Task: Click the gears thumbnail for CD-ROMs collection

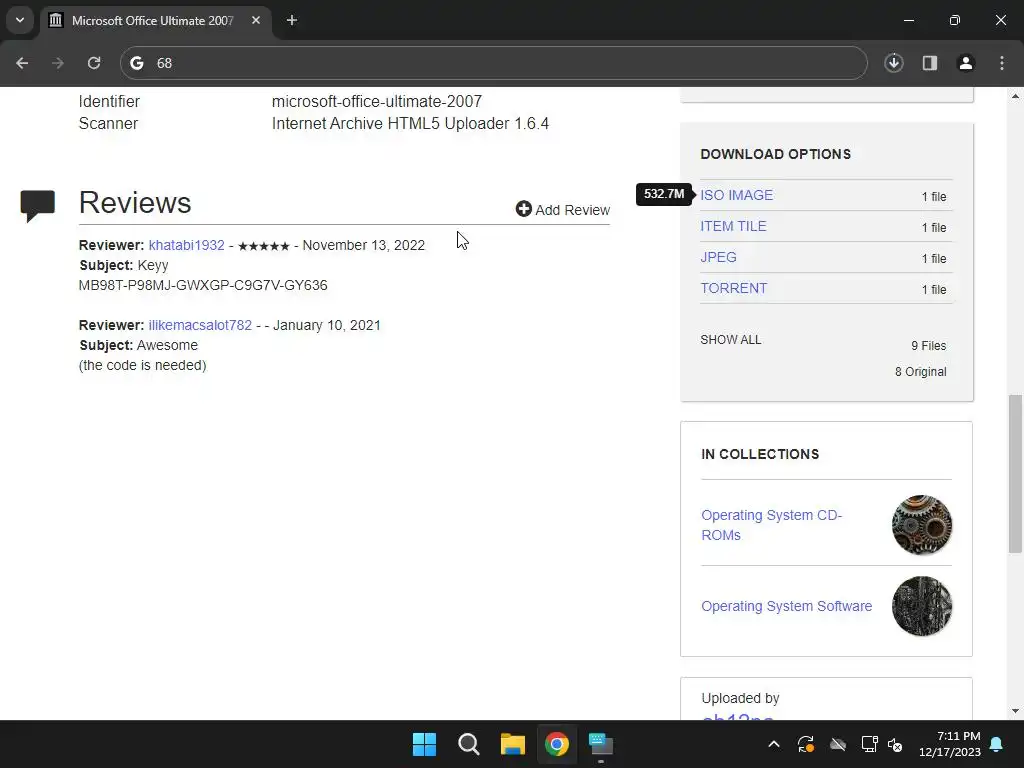Action: coord(922,525)
